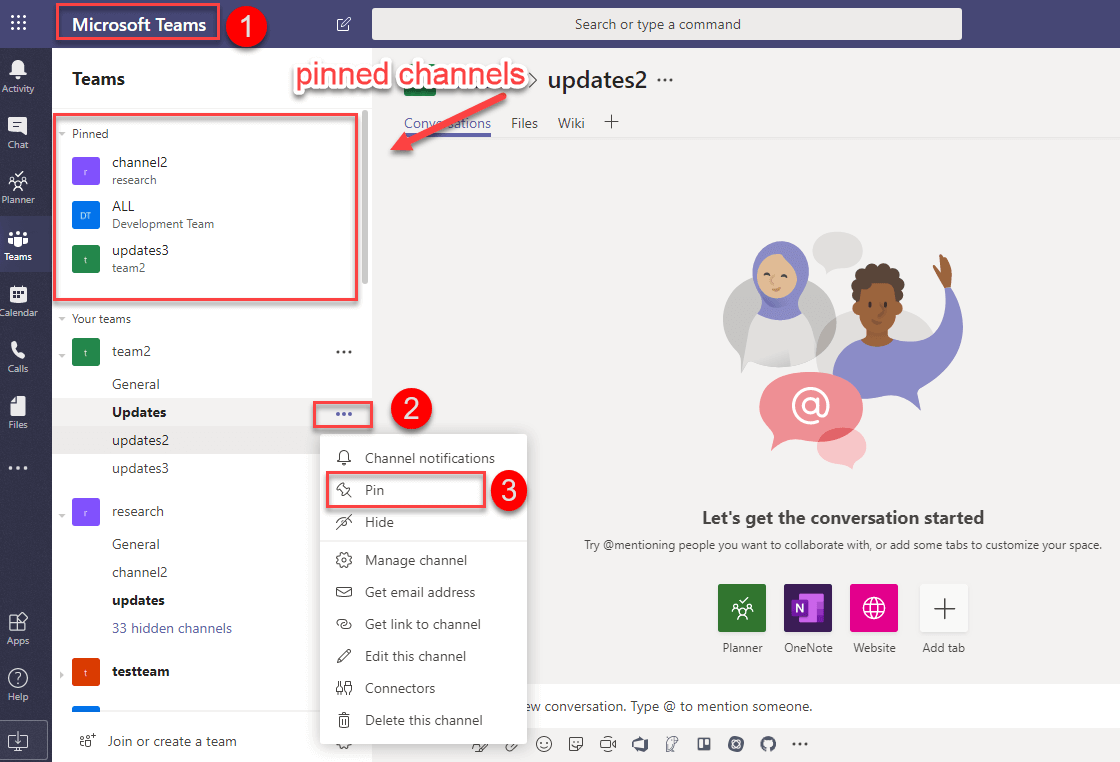The image size is (1120, 762).
Task: Open more options for Updates channel
Action: pos(344,414)
